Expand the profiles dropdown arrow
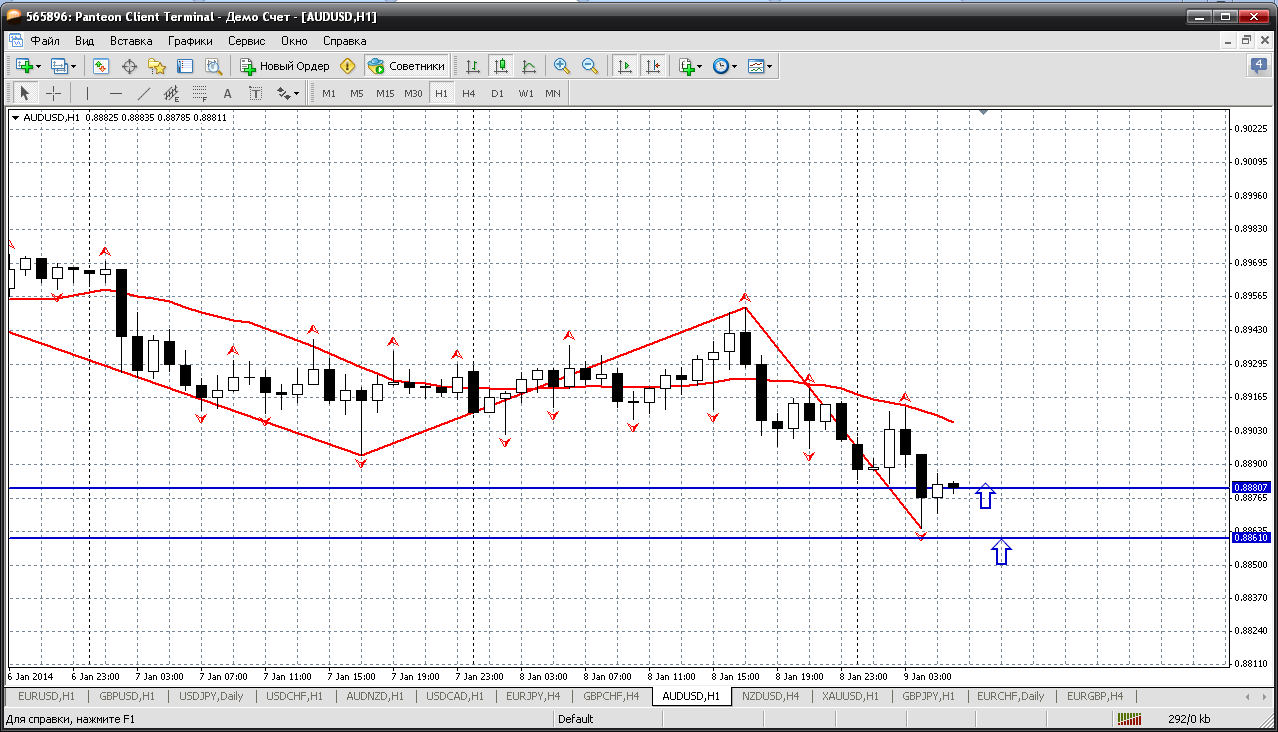Image resolution: width=1278 pixels, height=732 pixels. click(75, 66)
